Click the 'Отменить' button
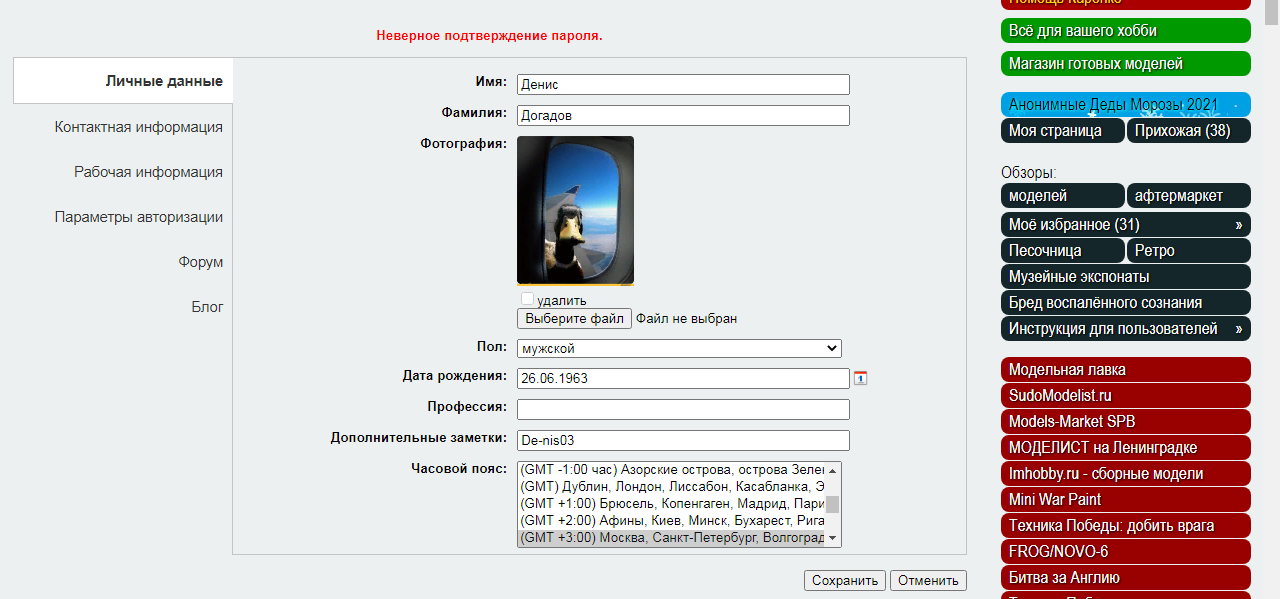Image resolution: width=1280 pixels, height=599 pixels. click(x=928, y=580)
